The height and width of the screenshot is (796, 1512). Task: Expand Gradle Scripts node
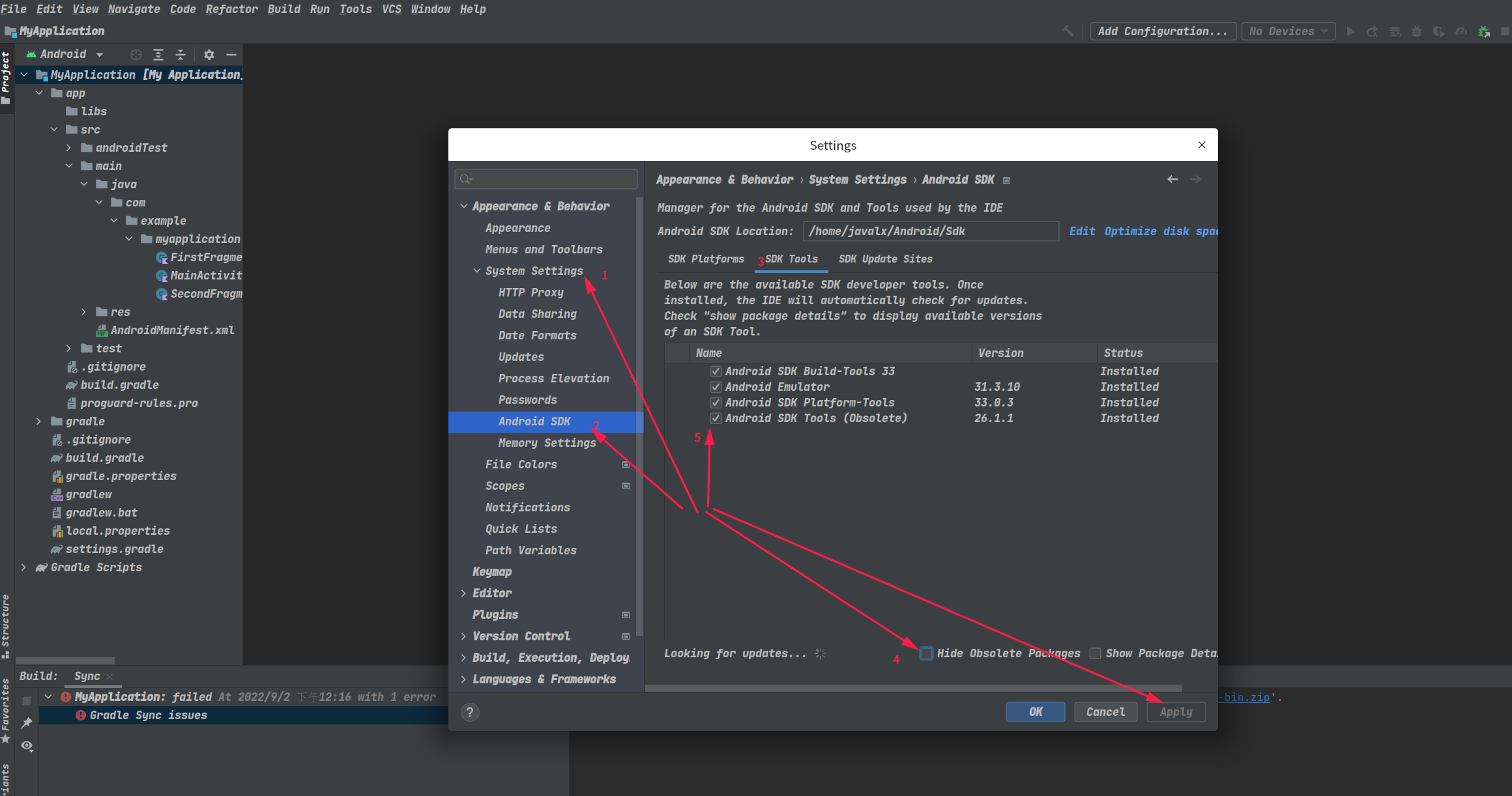tap(24, 567)
